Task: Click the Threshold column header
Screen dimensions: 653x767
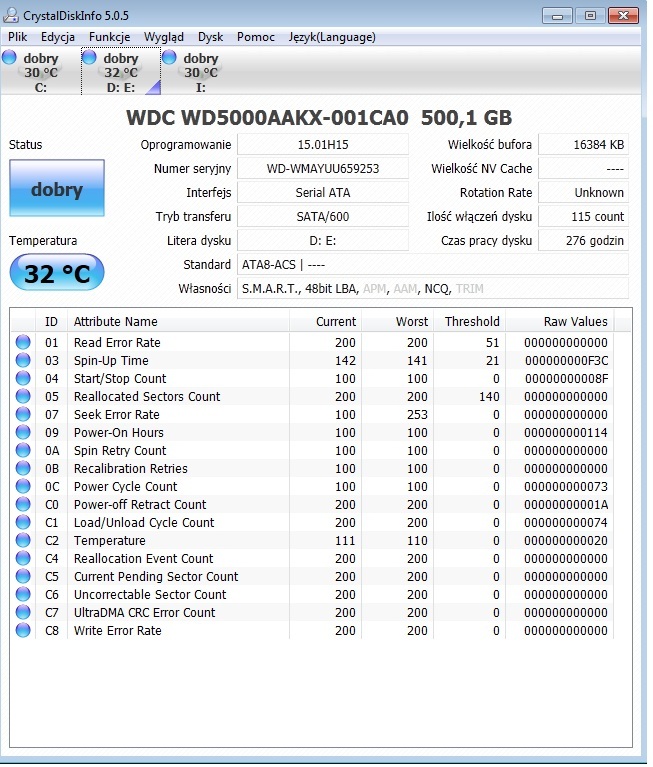Action: [470, 322]
